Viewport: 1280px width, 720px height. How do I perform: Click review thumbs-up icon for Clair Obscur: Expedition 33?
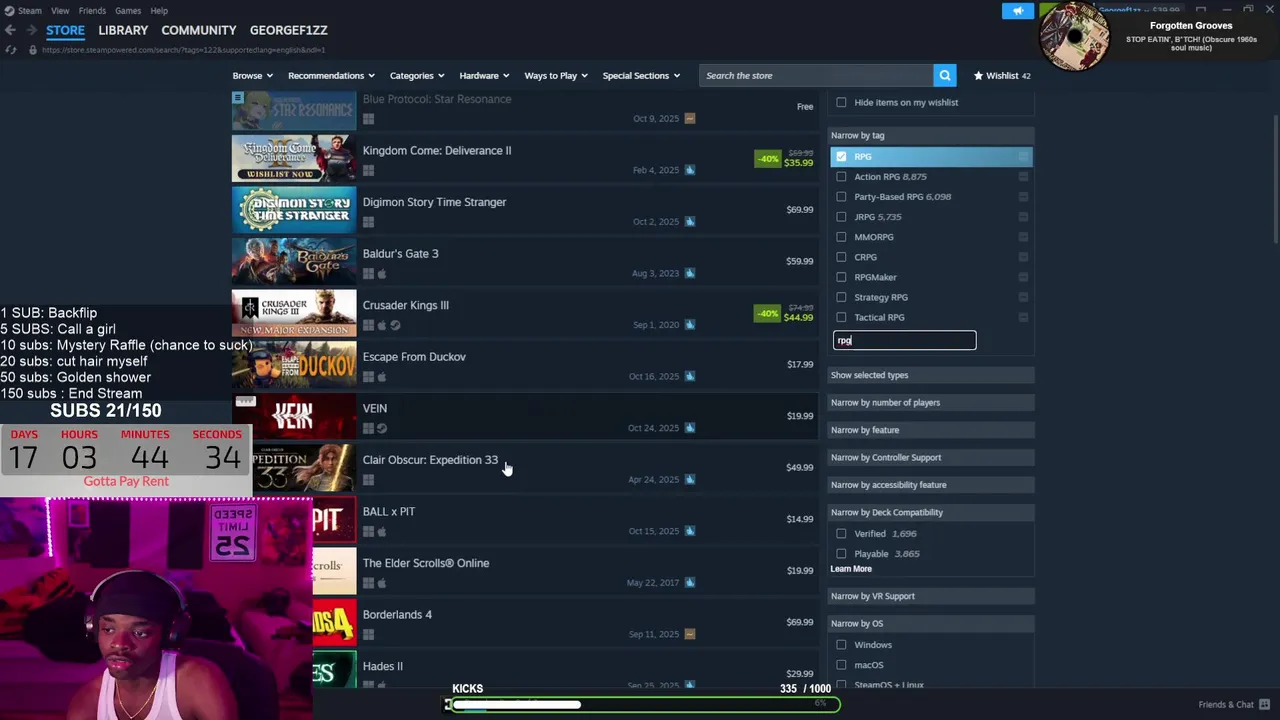click(x=689, y=479)
